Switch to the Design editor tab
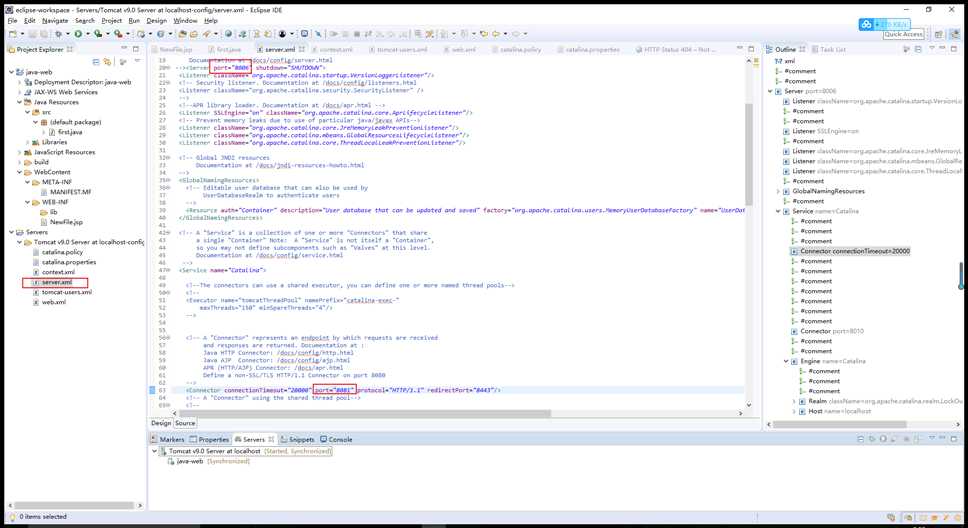 161,423
